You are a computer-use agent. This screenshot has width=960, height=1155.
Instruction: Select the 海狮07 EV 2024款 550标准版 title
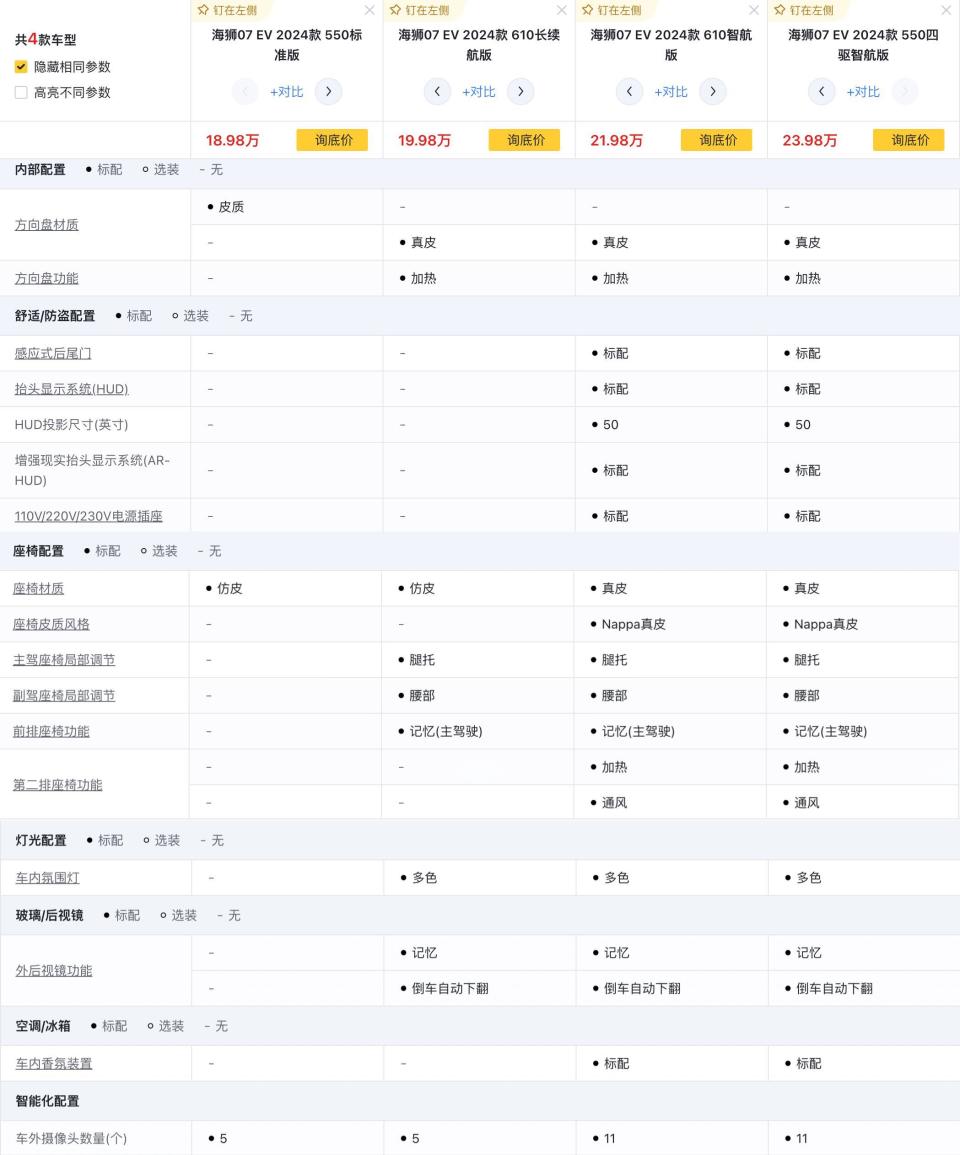click(x=287, y=45)
